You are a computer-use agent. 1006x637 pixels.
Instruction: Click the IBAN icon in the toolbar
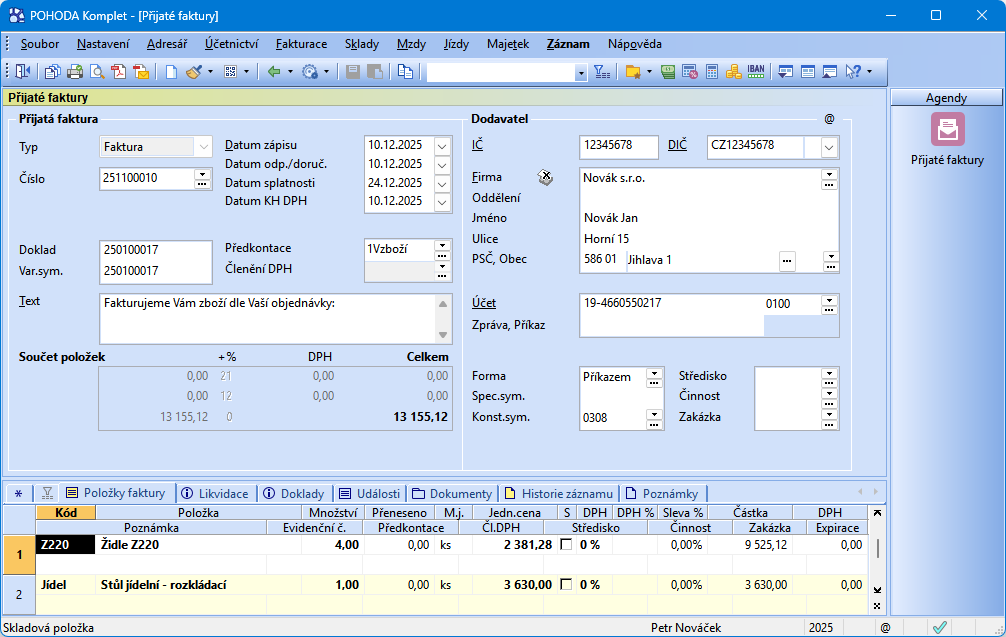[x=756, y=72]
